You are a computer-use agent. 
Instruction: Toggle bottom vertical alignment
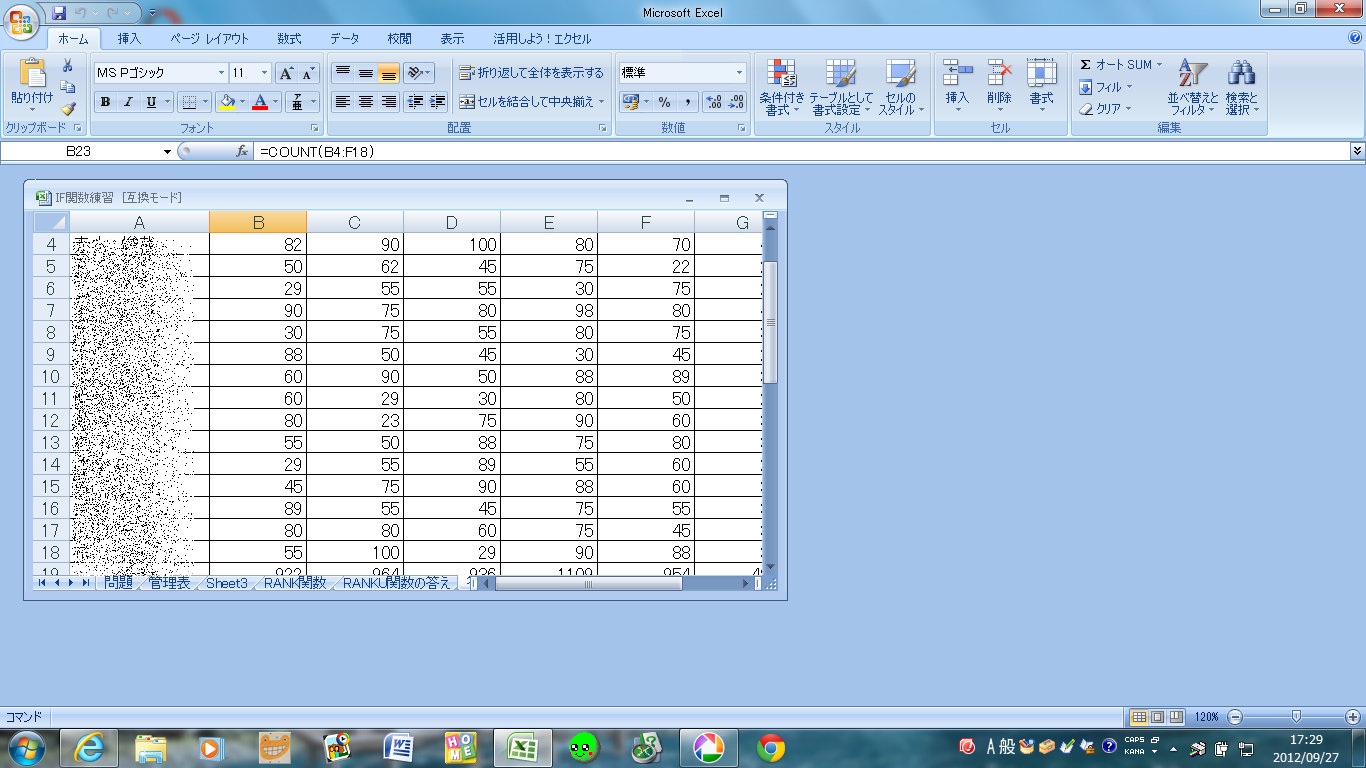[389, 73]
